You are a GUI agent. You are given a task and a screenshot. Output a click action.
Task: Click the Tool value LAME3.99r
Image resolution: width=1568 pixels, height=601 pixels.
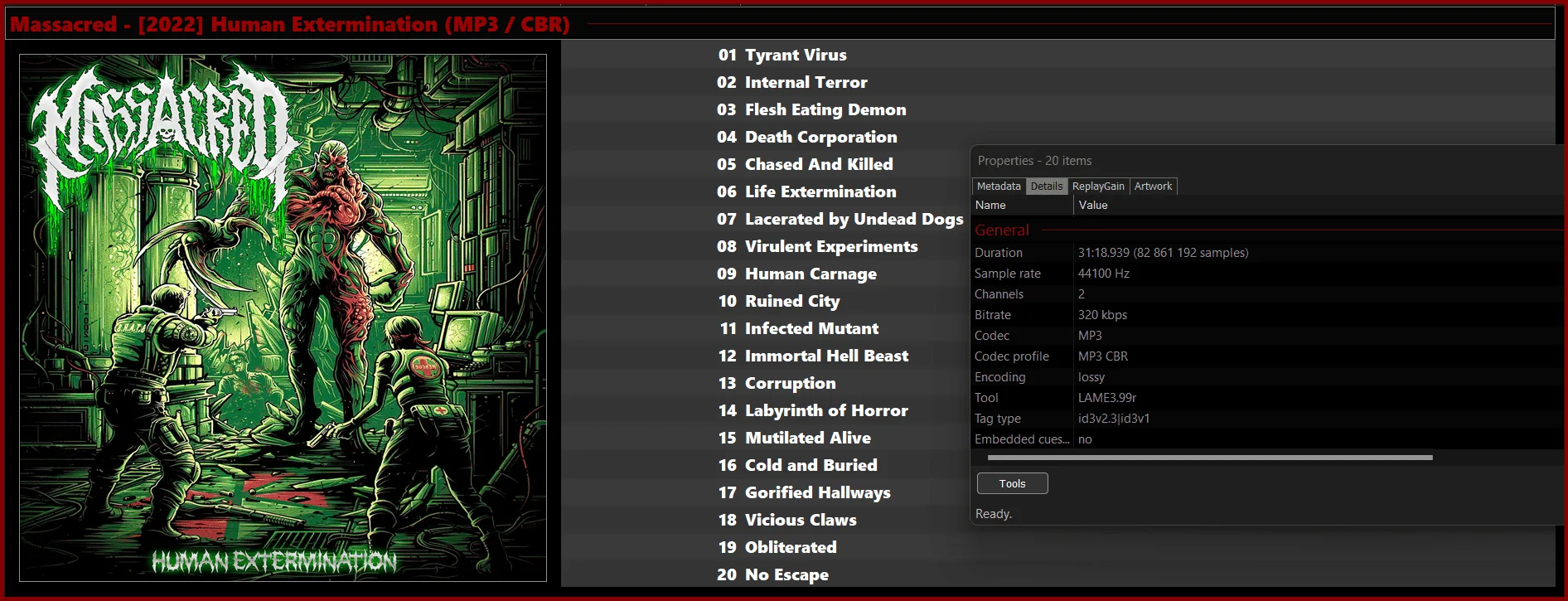(x=1107, y=398)
